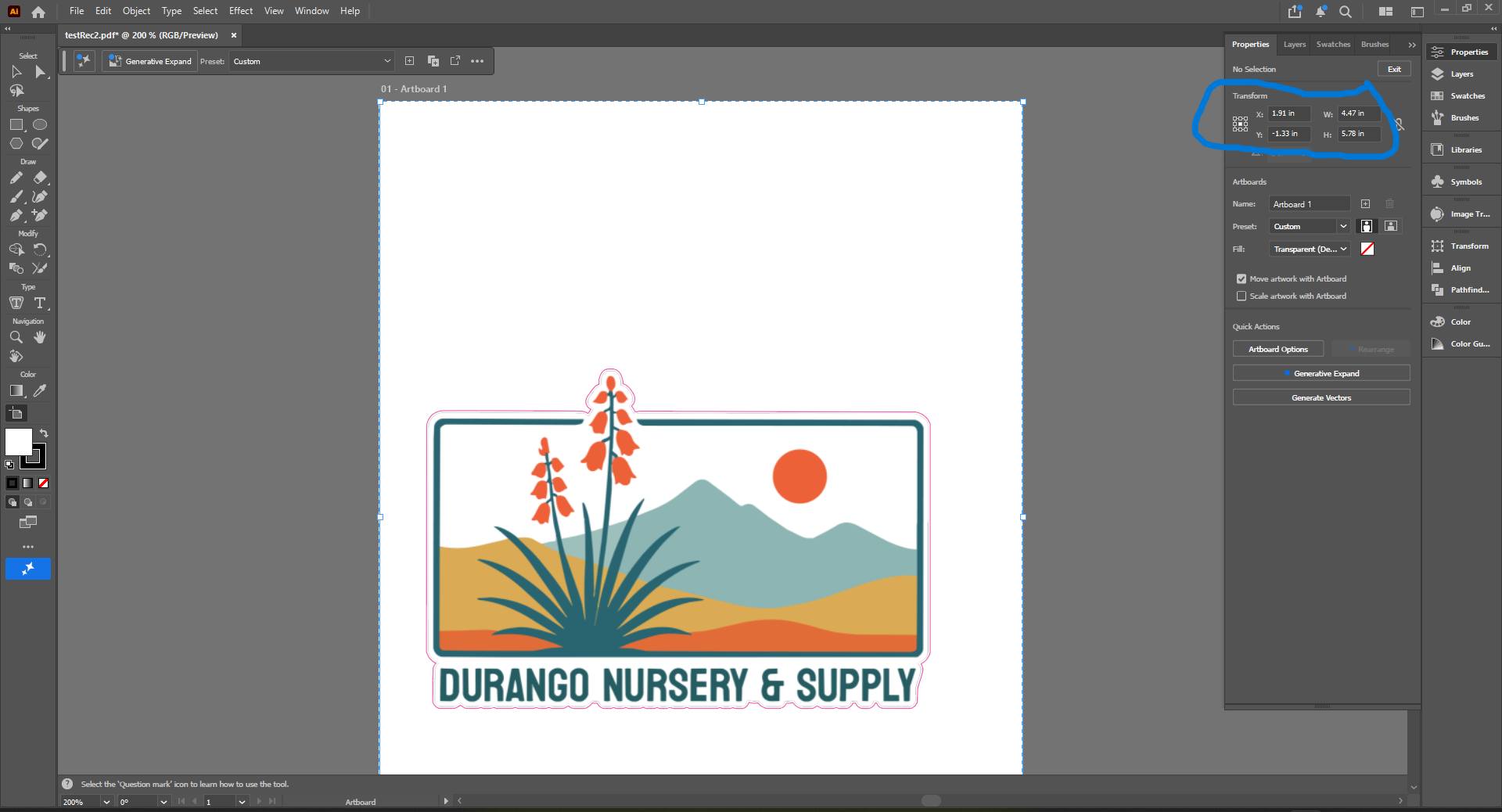Expand the left toolbar with double arrows
1502x812 pixels.
[8, 29]
